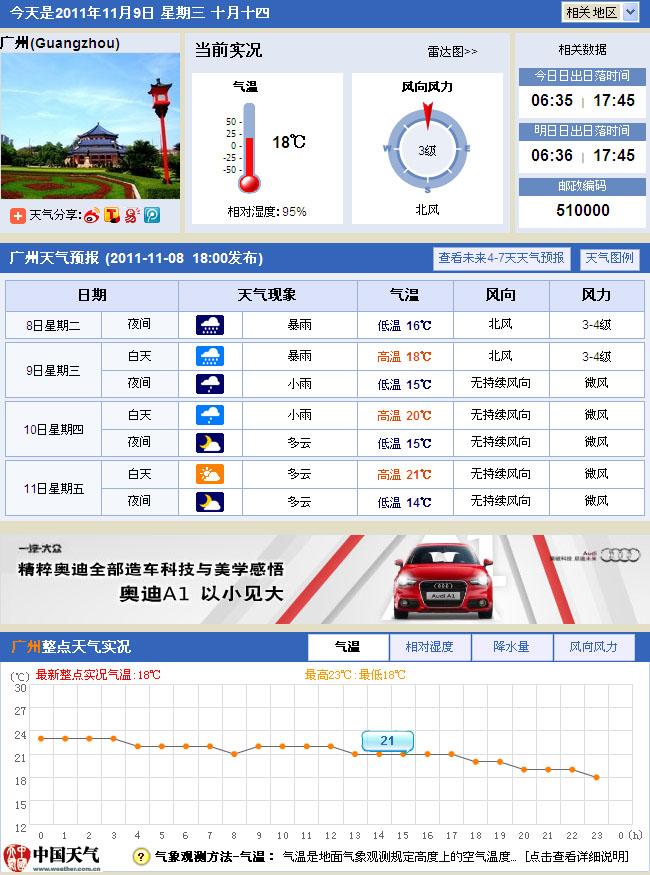Share via the yellow T icon
Screen dimensions: 650x875
tap(112, 215)
